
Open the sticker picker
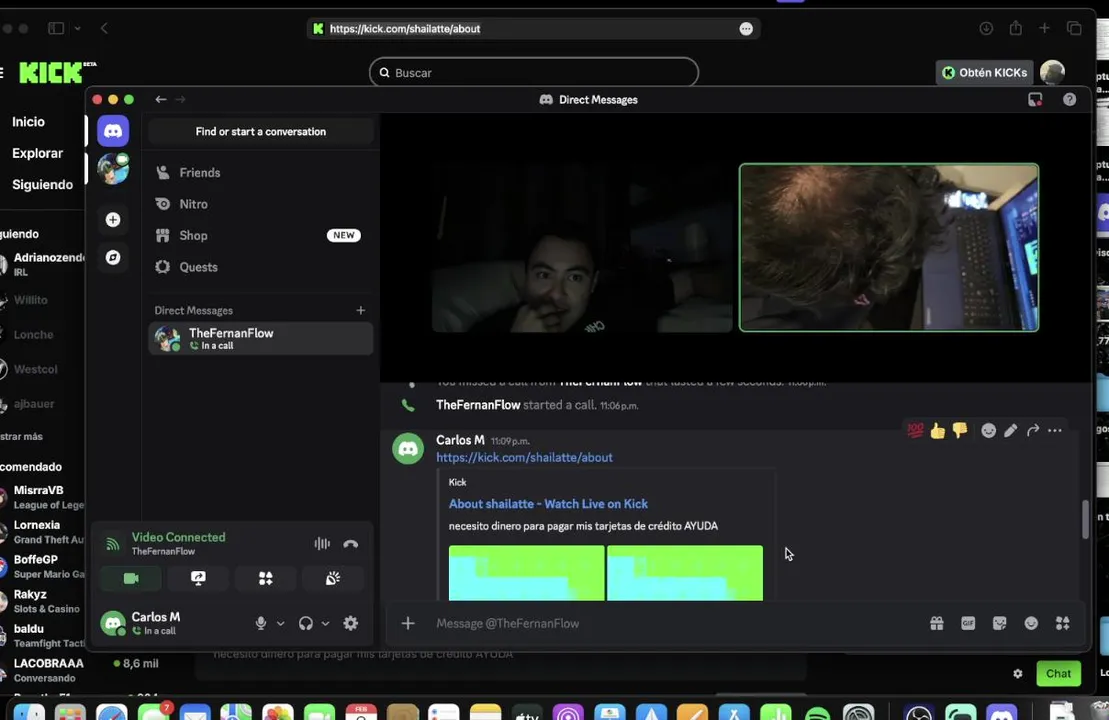(999, 623)
